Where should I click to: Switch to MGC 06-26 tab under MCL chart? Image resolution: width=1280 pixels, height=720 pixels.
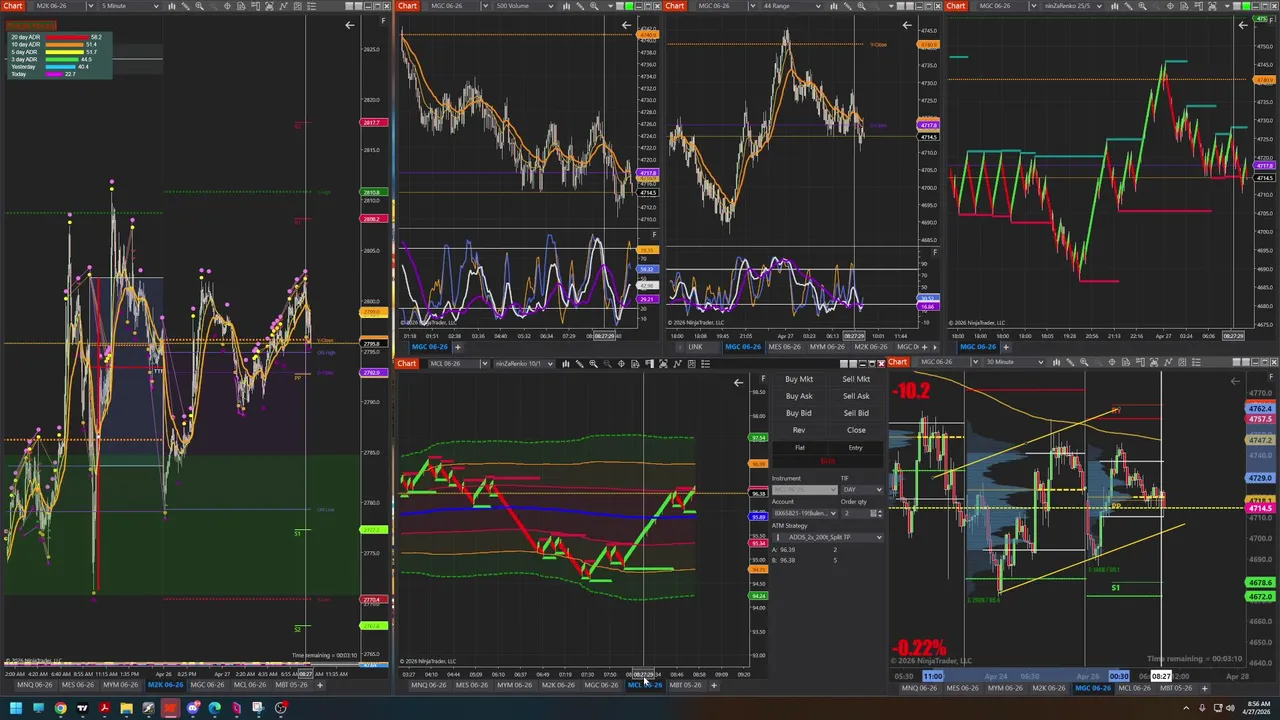pyautogui.click(x=600, y=685)
